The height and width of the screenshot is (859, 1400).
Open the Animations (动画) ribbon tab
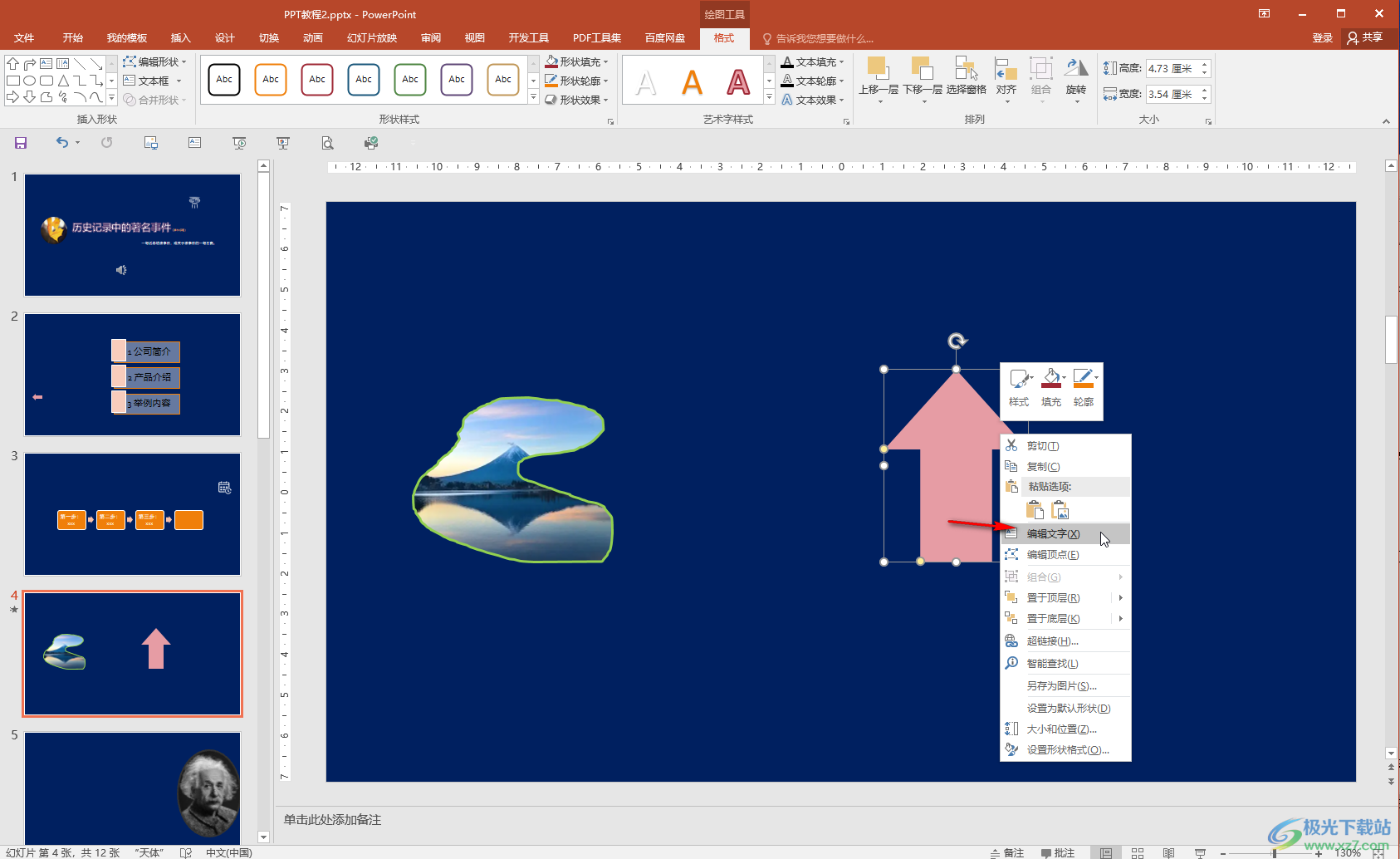click(313, 38)
